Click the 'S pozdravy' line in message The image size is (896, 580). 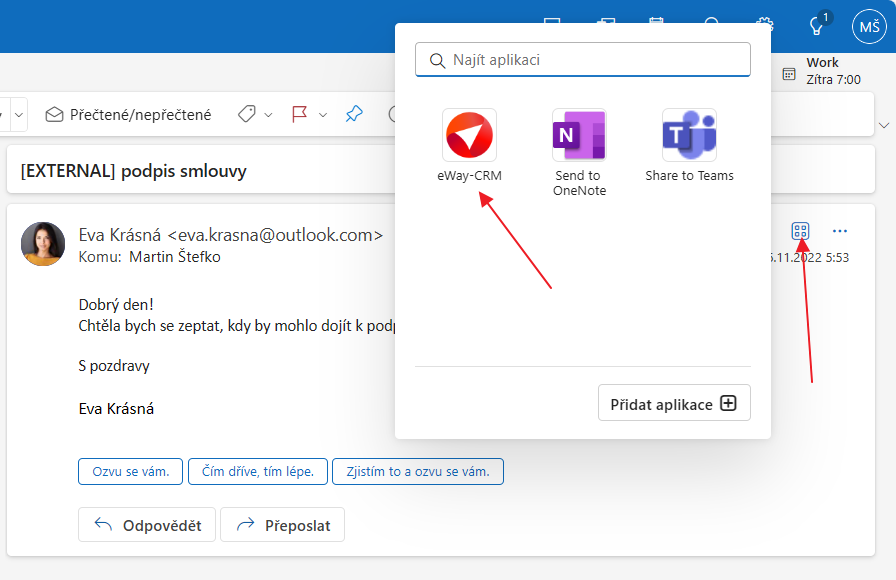coord(114,366)
